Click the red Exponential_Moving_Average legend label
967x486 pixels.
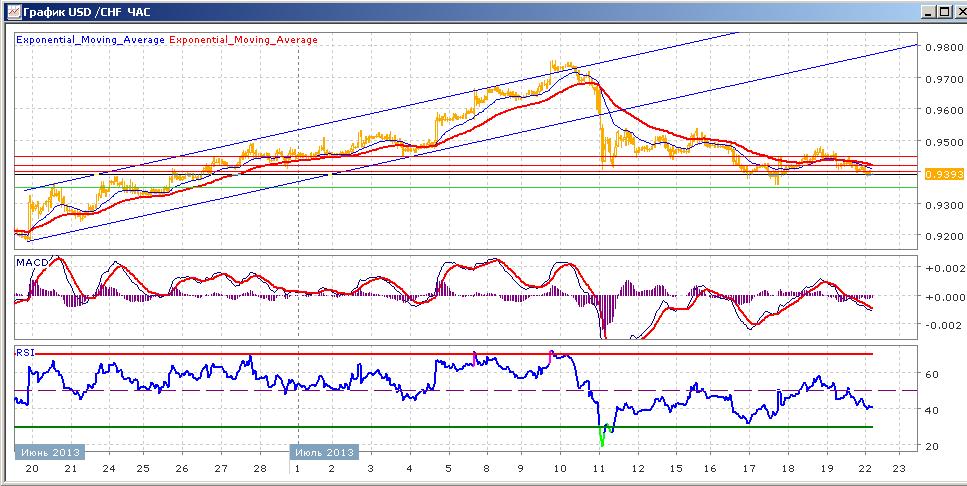click(243, 39)
